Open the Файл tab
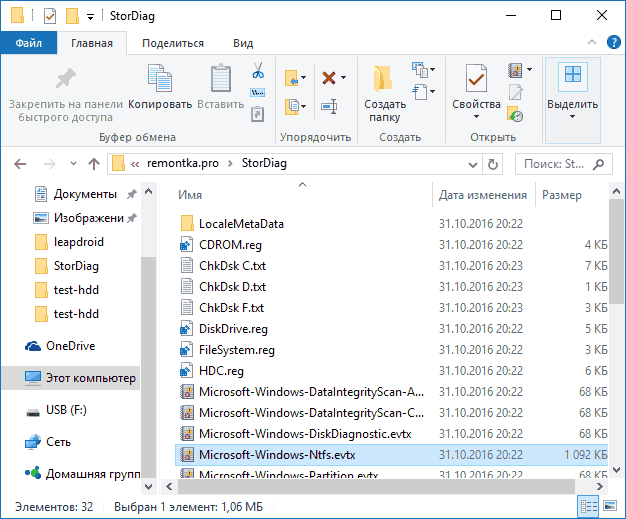Viewport: 626px width, 519px height. pyautogui.click(x=29, y=43)
